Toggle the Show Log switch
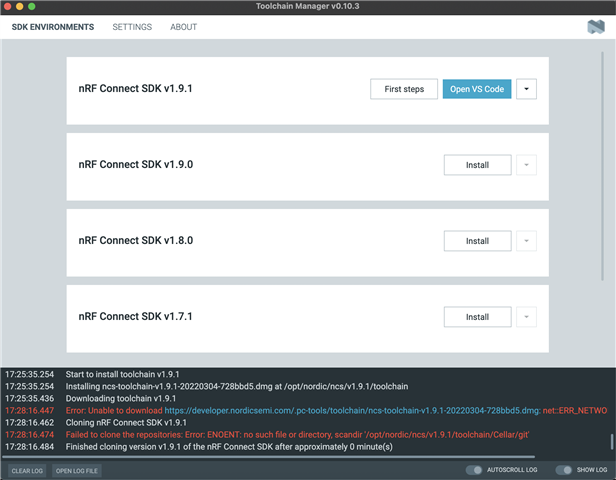616x480 pixels. 563,470
